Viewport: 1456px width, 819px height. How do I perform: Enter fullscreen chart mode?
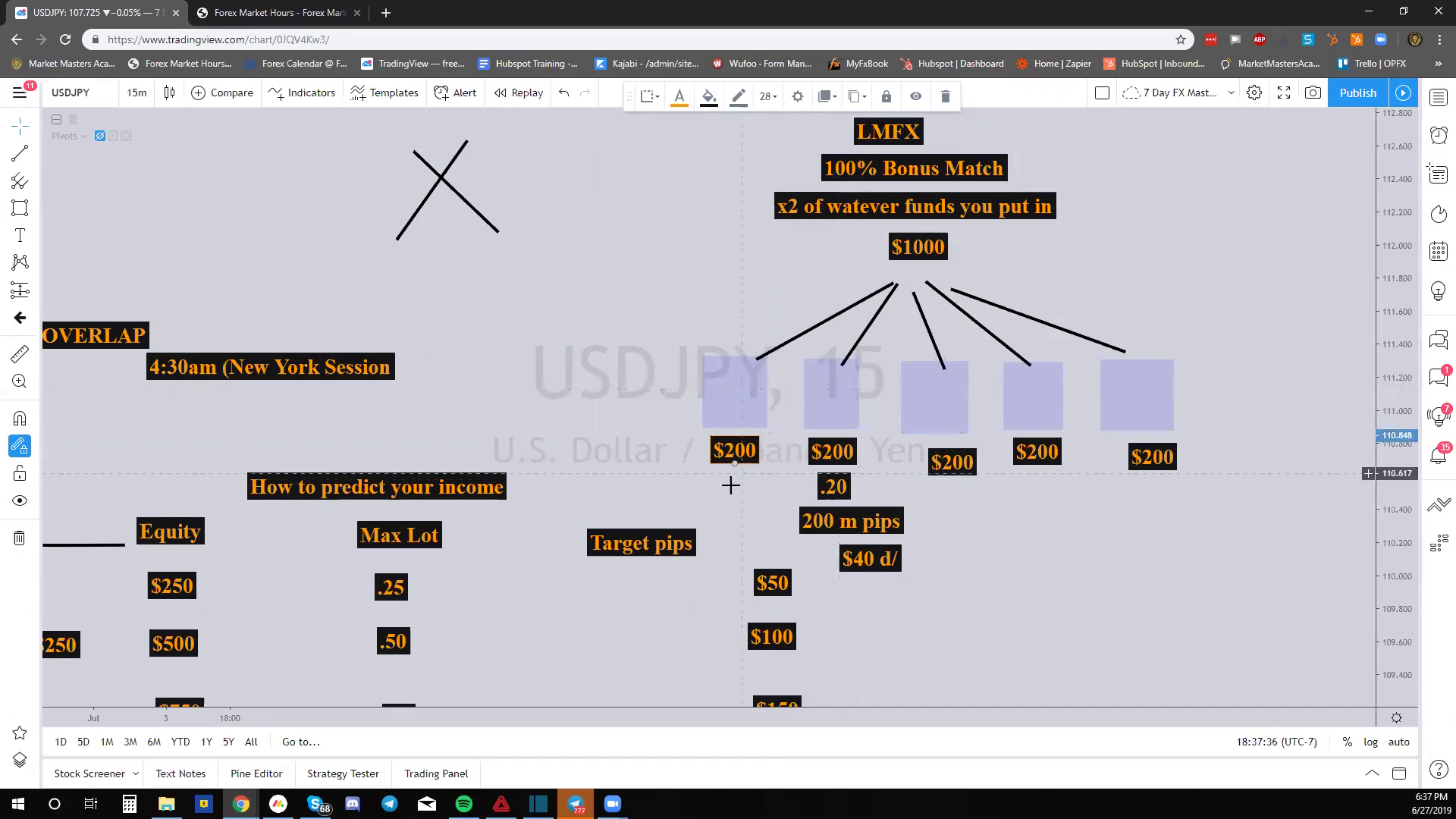1284,93
